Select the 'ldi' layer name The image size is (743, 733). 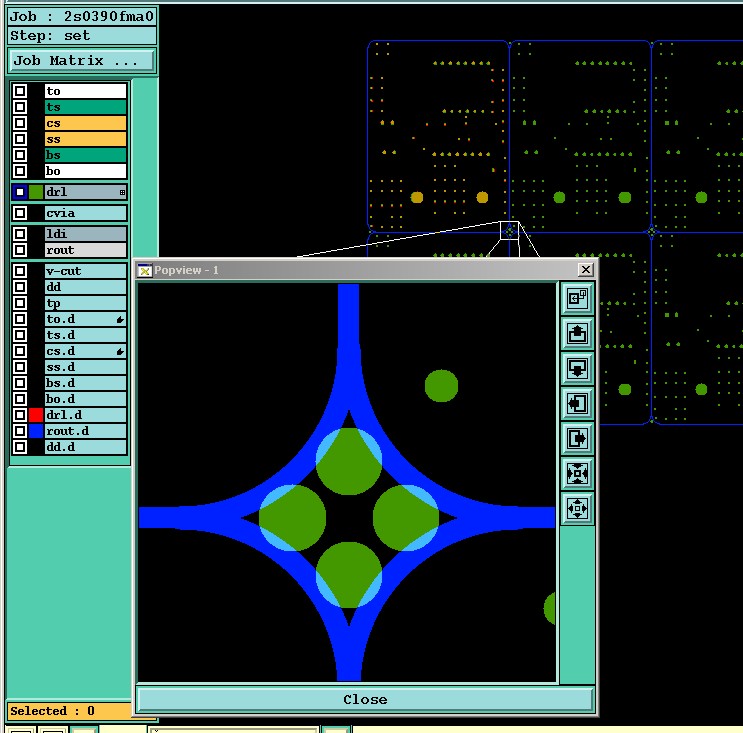[86, 234]
